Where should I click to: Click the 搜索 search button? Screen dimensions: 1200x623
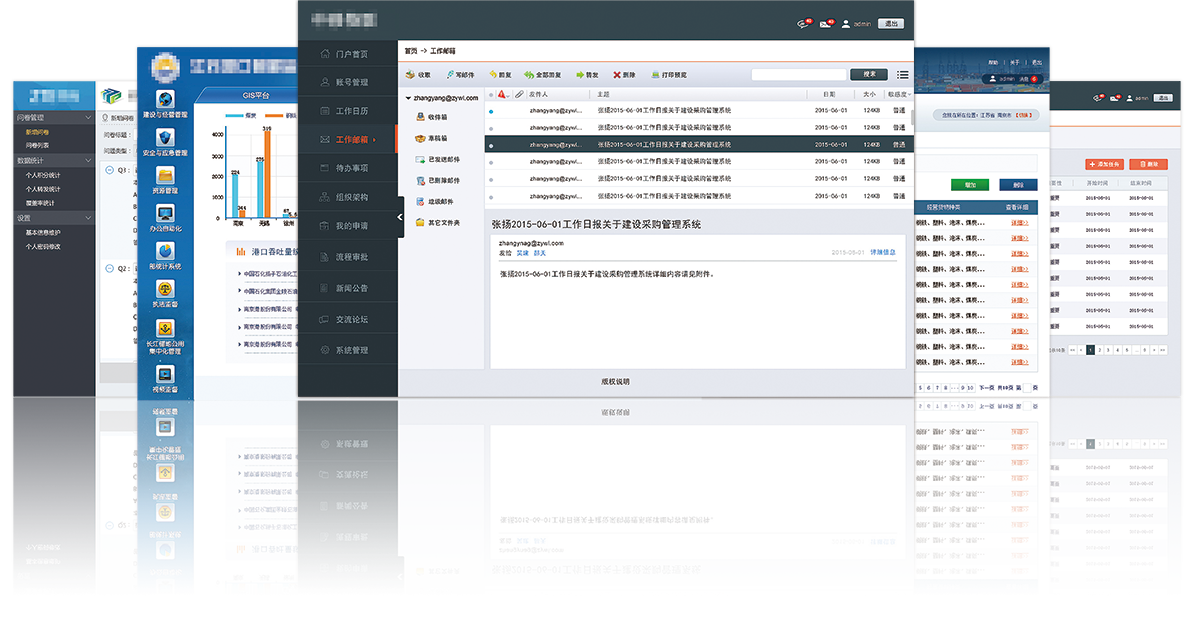click(x=870, y=76)
